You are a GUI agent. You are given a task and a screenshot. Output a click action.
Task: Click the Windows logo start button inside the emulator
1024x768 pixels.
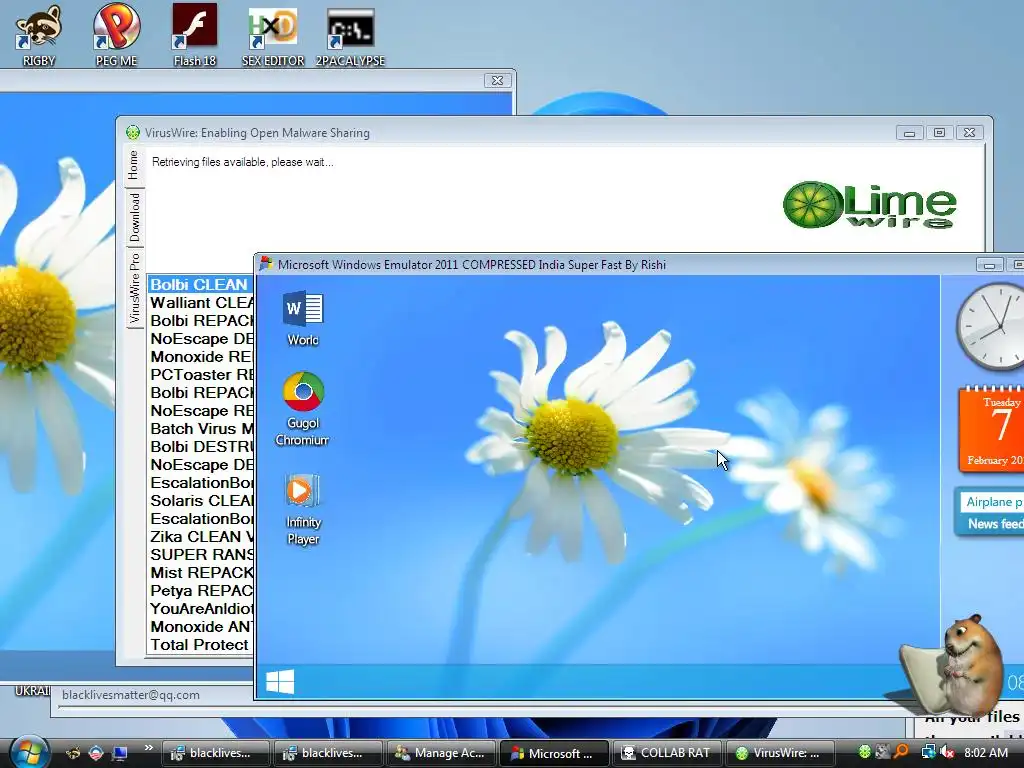280,682
